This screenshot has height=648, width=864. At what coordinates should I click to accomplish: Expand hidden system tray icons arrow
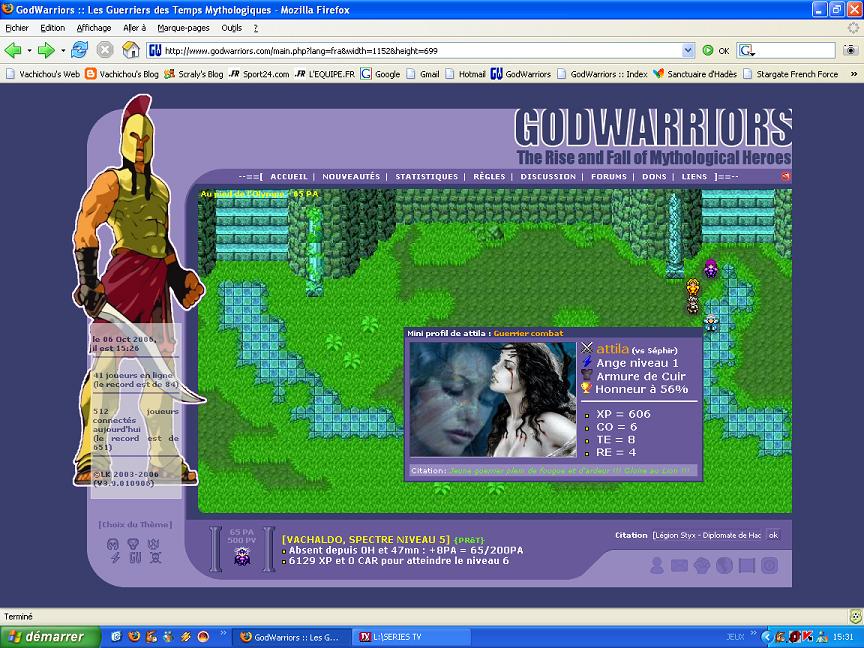(766, 637)
